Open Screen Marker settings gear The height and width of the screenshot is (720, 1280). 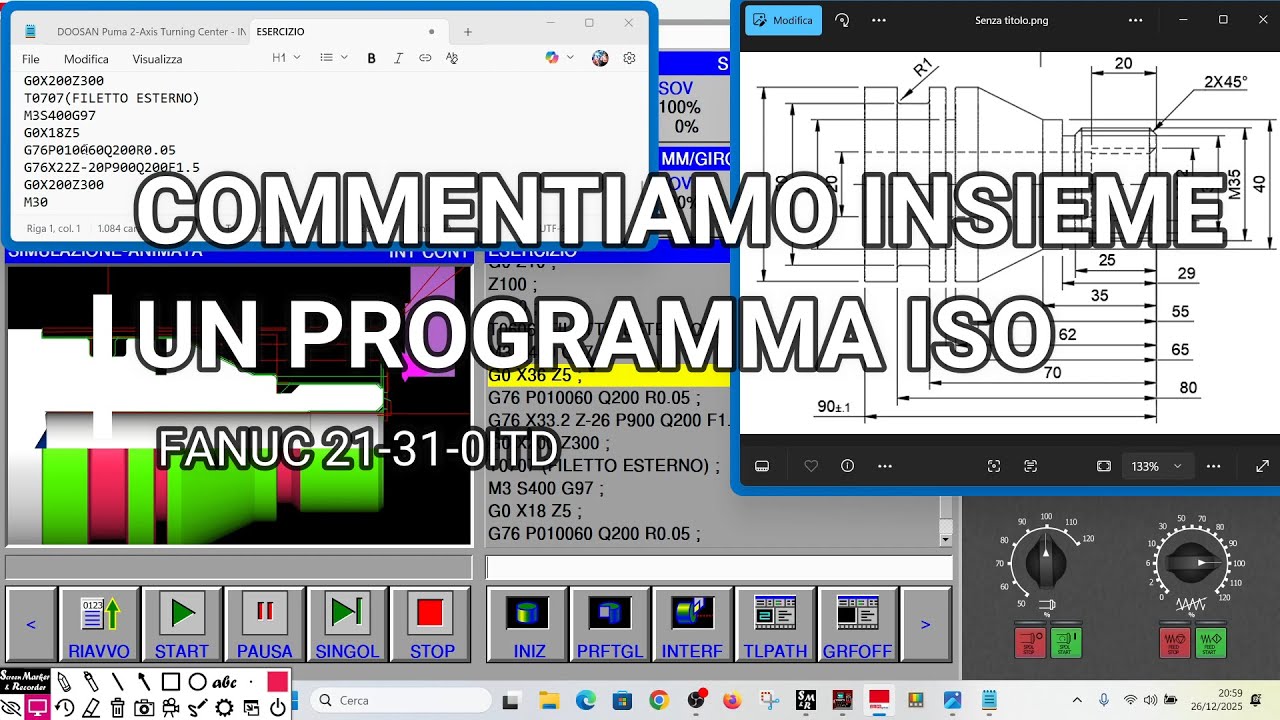224,708
